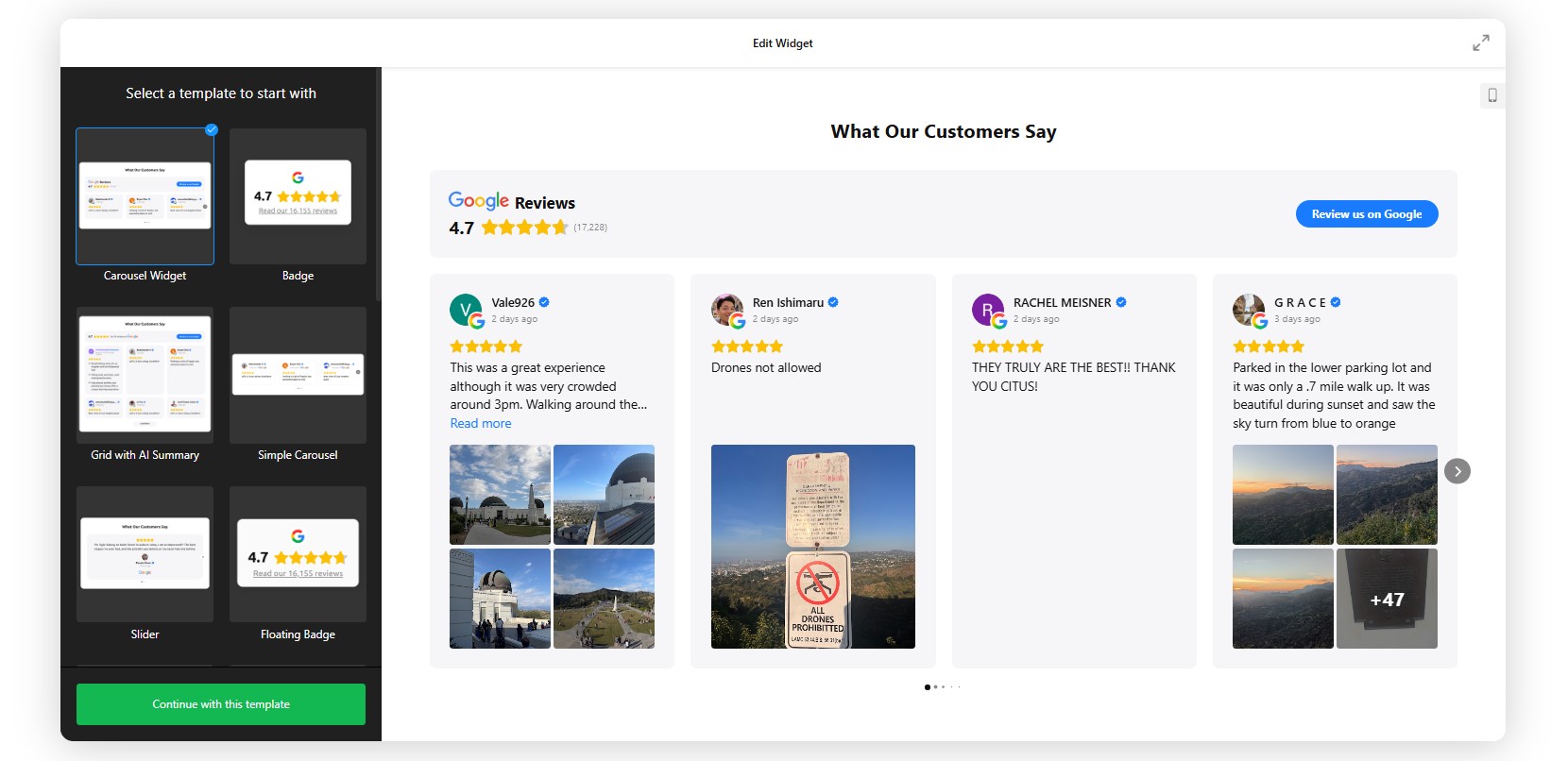Click the Google Reviews logo in header

(511, 201)
